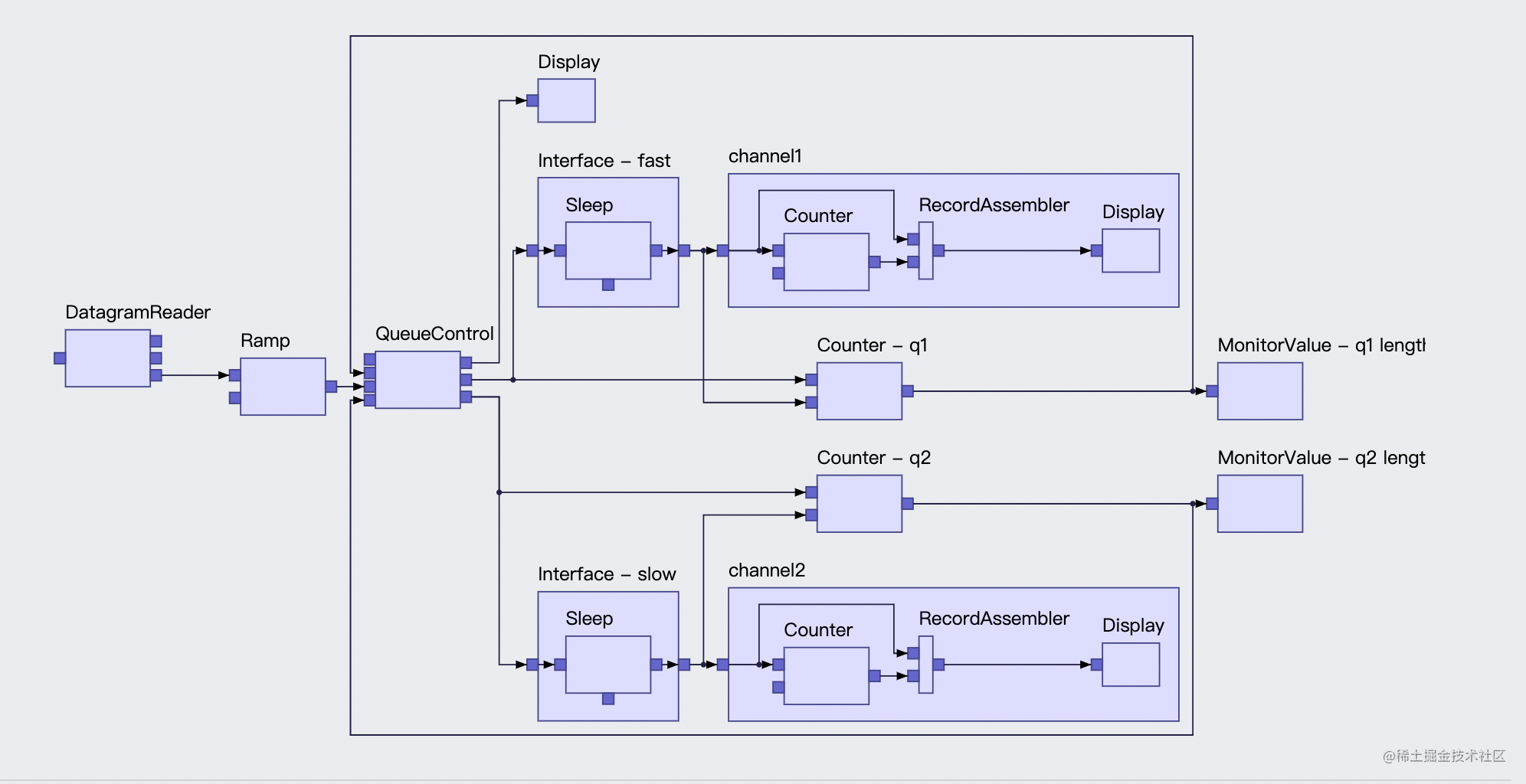Screen dimensions: 1526x784
Task: Select the RecordAssembler bar in channel2
Action: [x=926, y=665]
